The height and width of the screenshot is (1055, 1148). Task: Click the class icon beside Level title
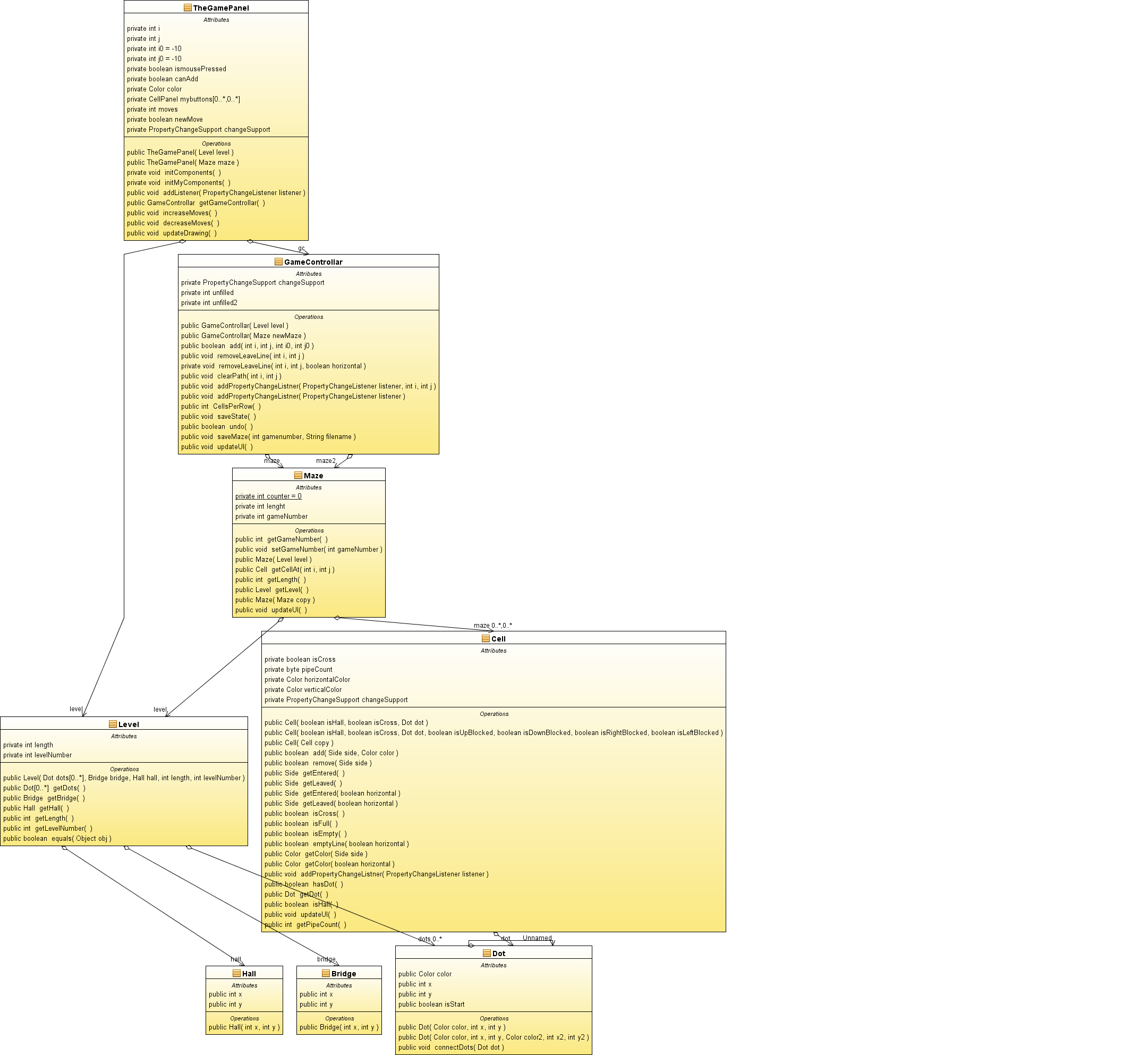tap(113, 724)
